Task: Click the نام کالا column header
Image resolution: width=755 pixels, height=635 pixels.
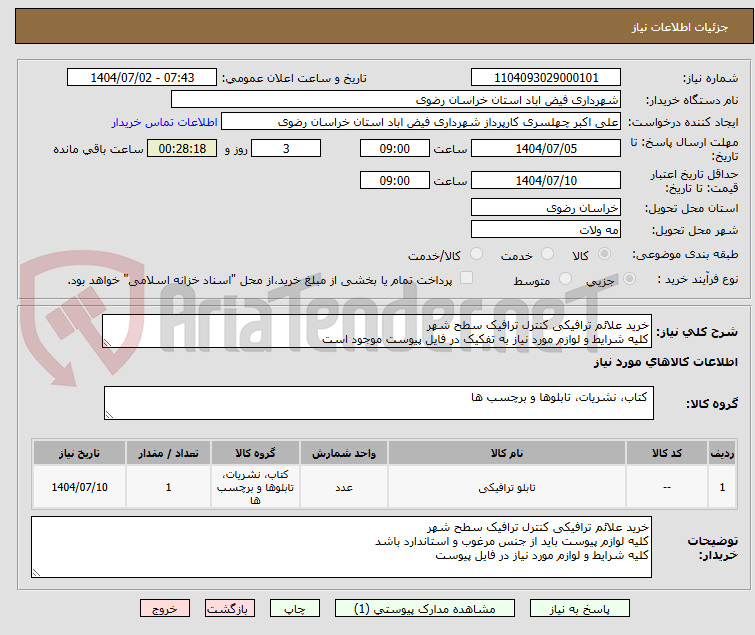Action: (x=507, y=453)
